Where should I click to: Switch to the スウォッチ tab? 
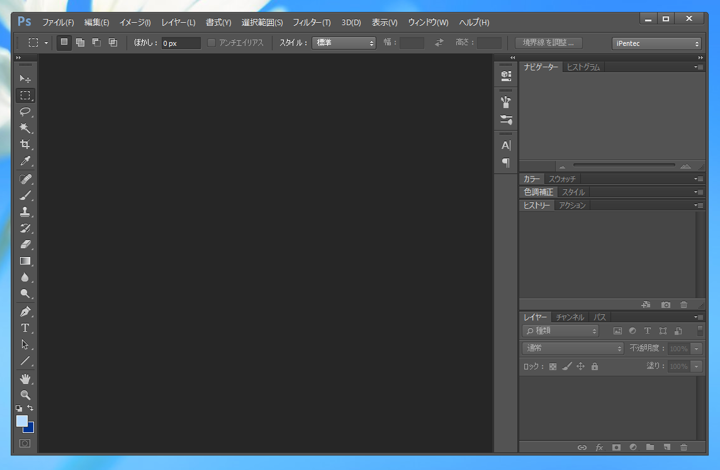562,179
